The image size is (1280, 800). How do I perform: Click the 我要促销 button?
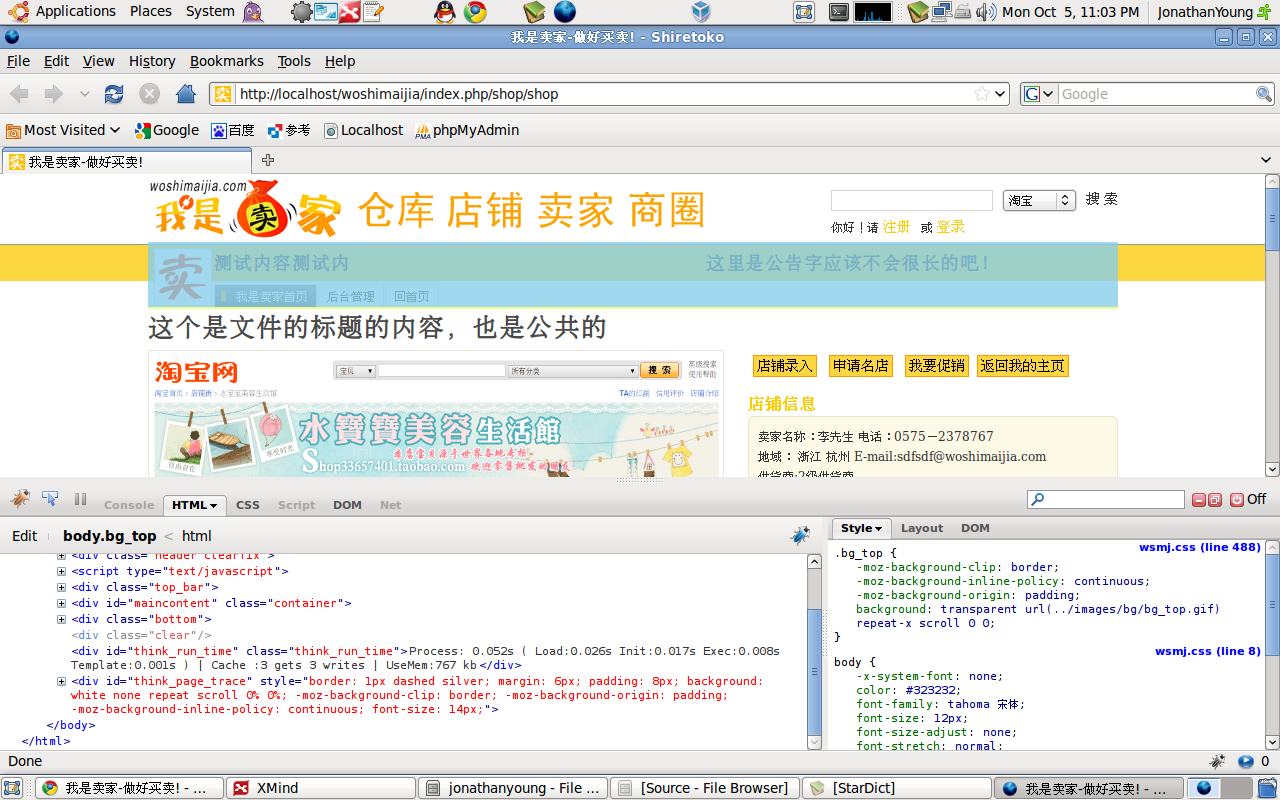click(937, 366)
